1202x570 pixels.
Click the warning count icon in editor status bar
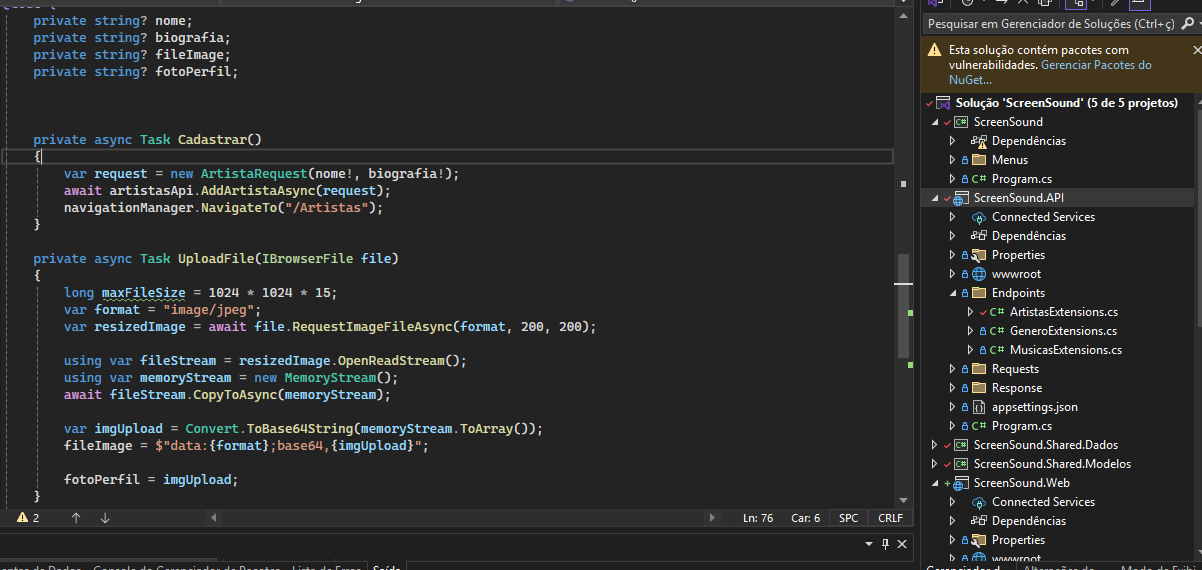22,518
